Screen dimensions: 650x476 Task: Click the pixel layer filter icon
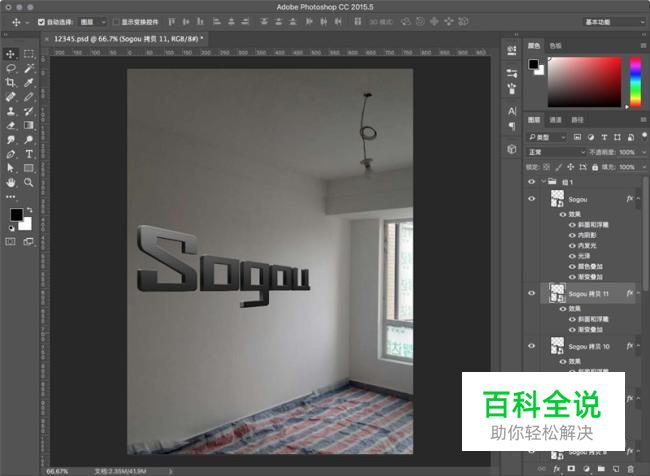pos(577,137)
